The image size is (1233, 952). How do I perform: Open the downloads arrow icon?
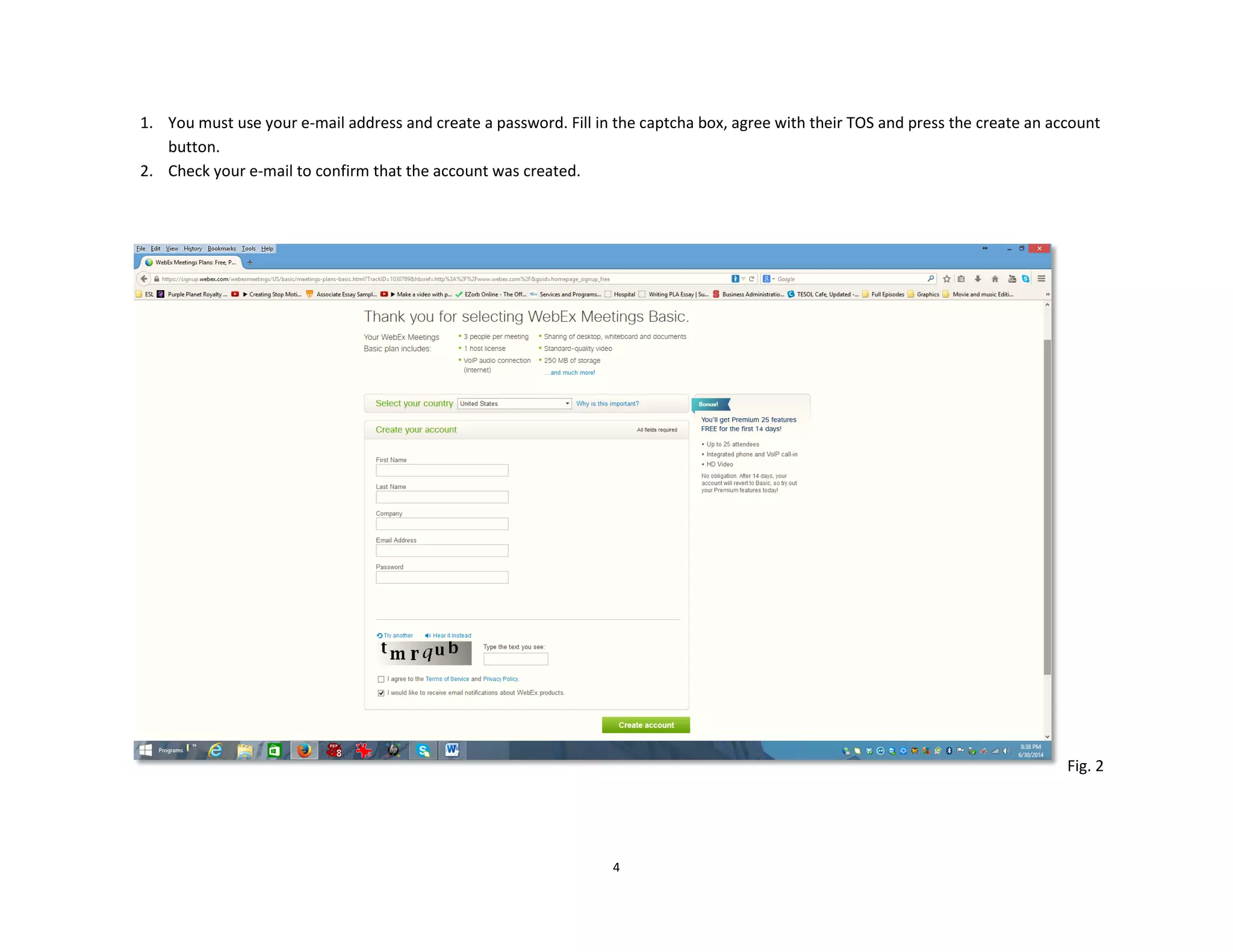978,279
